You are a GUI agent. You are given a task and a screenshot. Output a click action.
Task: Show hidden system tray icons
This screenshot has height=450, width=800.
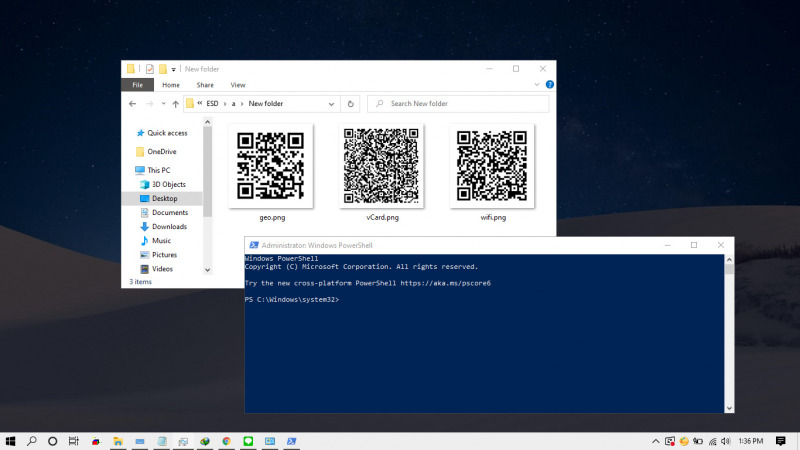pyautogui.click(x=656, y=441)
